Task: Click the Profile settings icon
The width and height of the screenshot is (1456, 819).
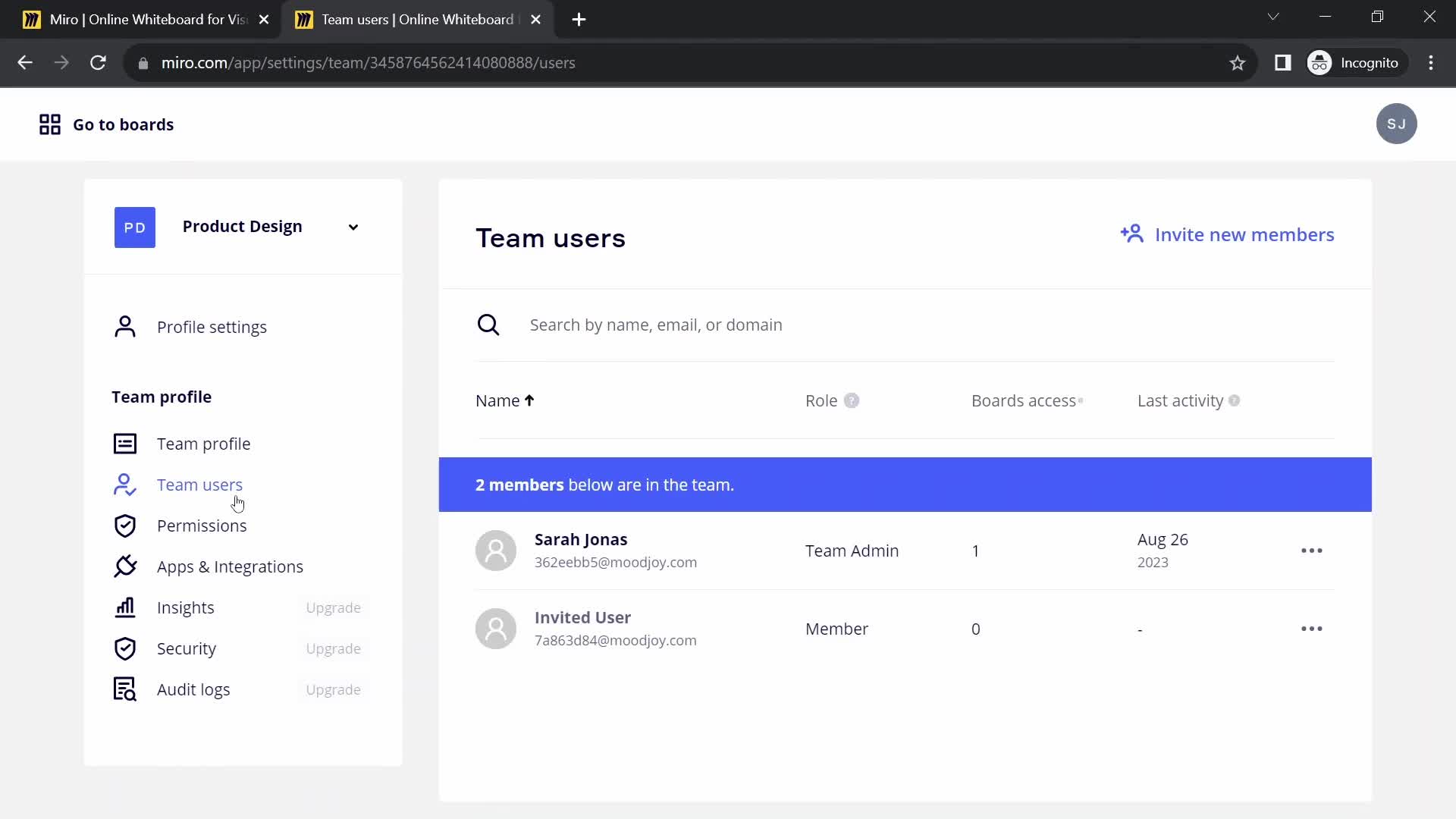Action: coord(125,326)
